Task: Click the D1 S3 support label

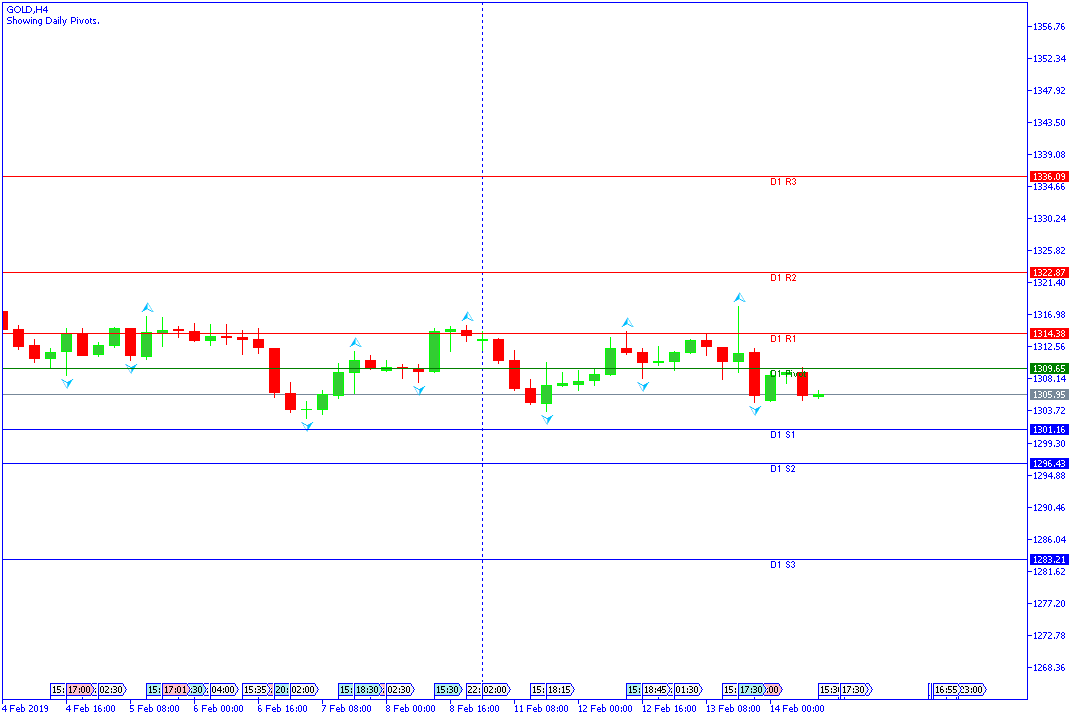Action: (x=783, y=566)
